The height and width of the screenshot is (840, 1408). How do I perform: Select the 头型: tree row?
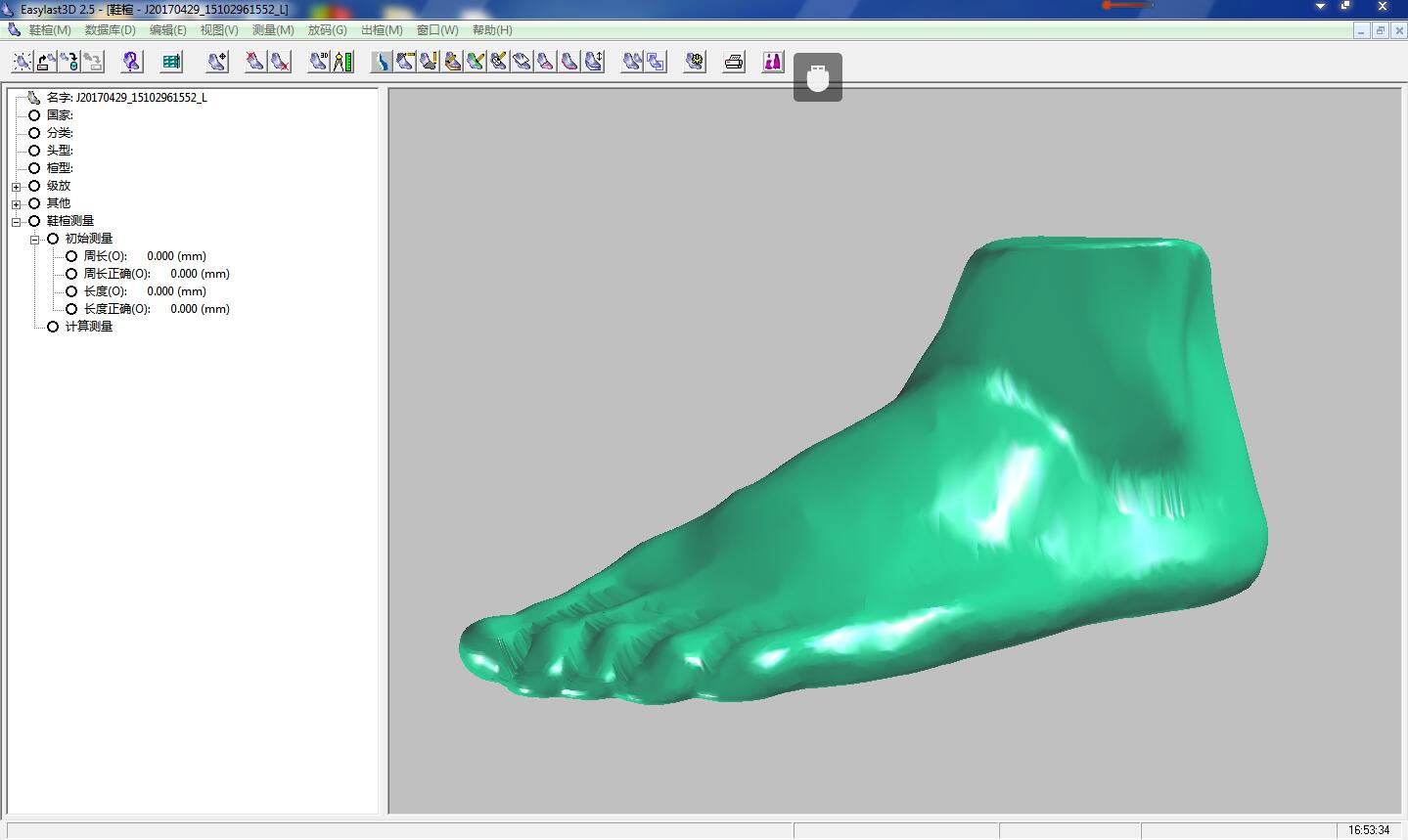60,151
